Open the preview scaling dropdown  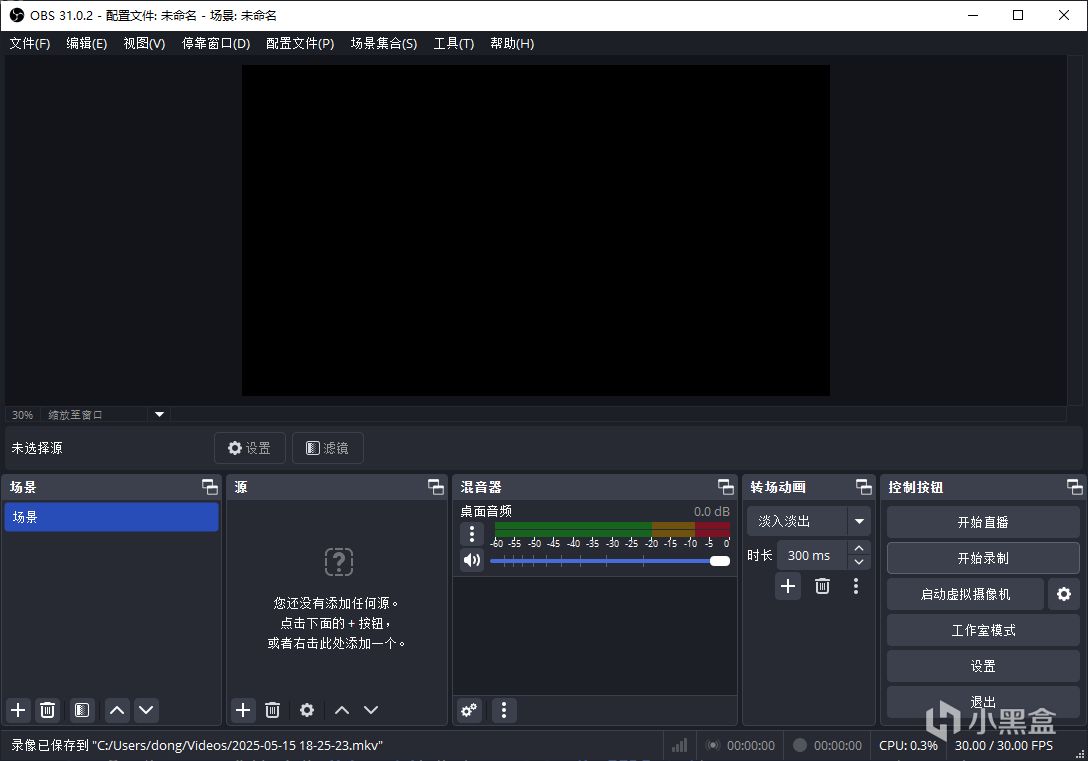pos(159,414)
